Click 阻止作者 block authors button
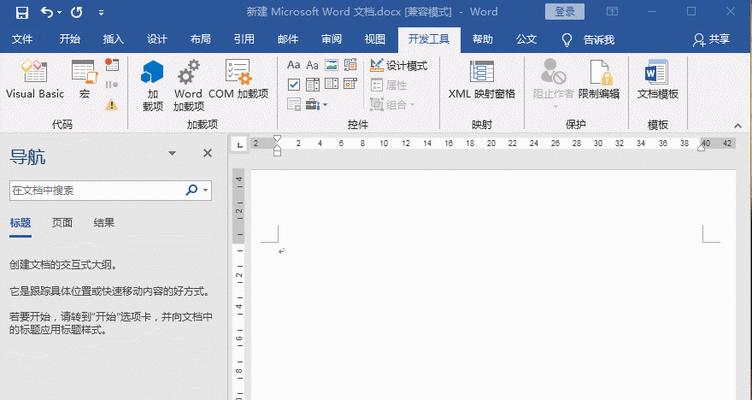The width and height of the screenshot is (752, 400). pos(553,82)
